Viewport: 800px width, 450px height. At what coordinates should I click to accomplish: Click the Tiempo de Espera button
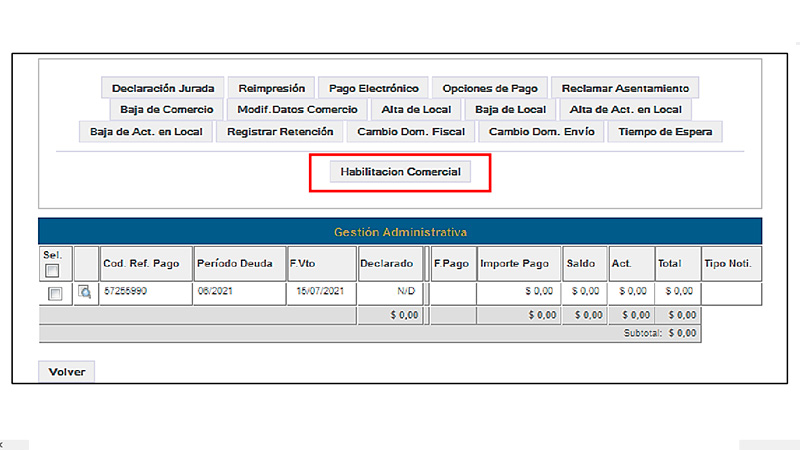pos(665,131)
